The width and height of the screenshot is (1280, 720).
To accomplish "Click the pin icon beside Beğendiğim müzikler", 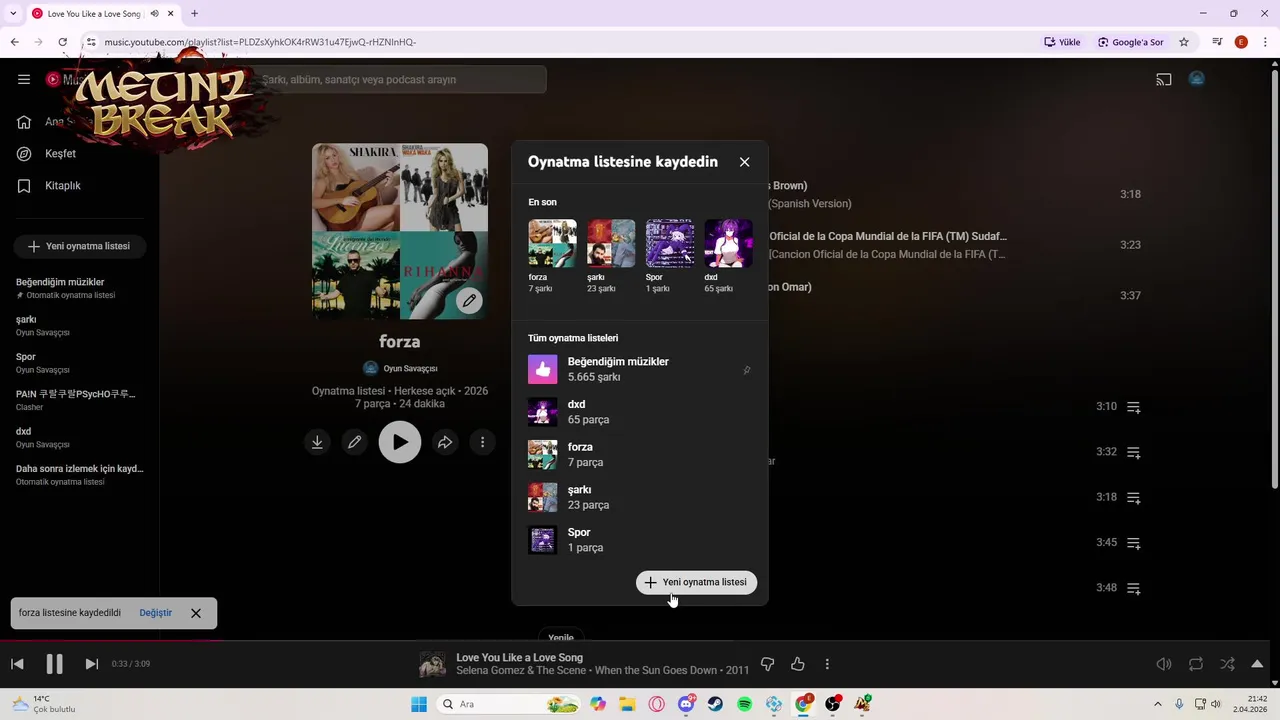I will 746,370.
